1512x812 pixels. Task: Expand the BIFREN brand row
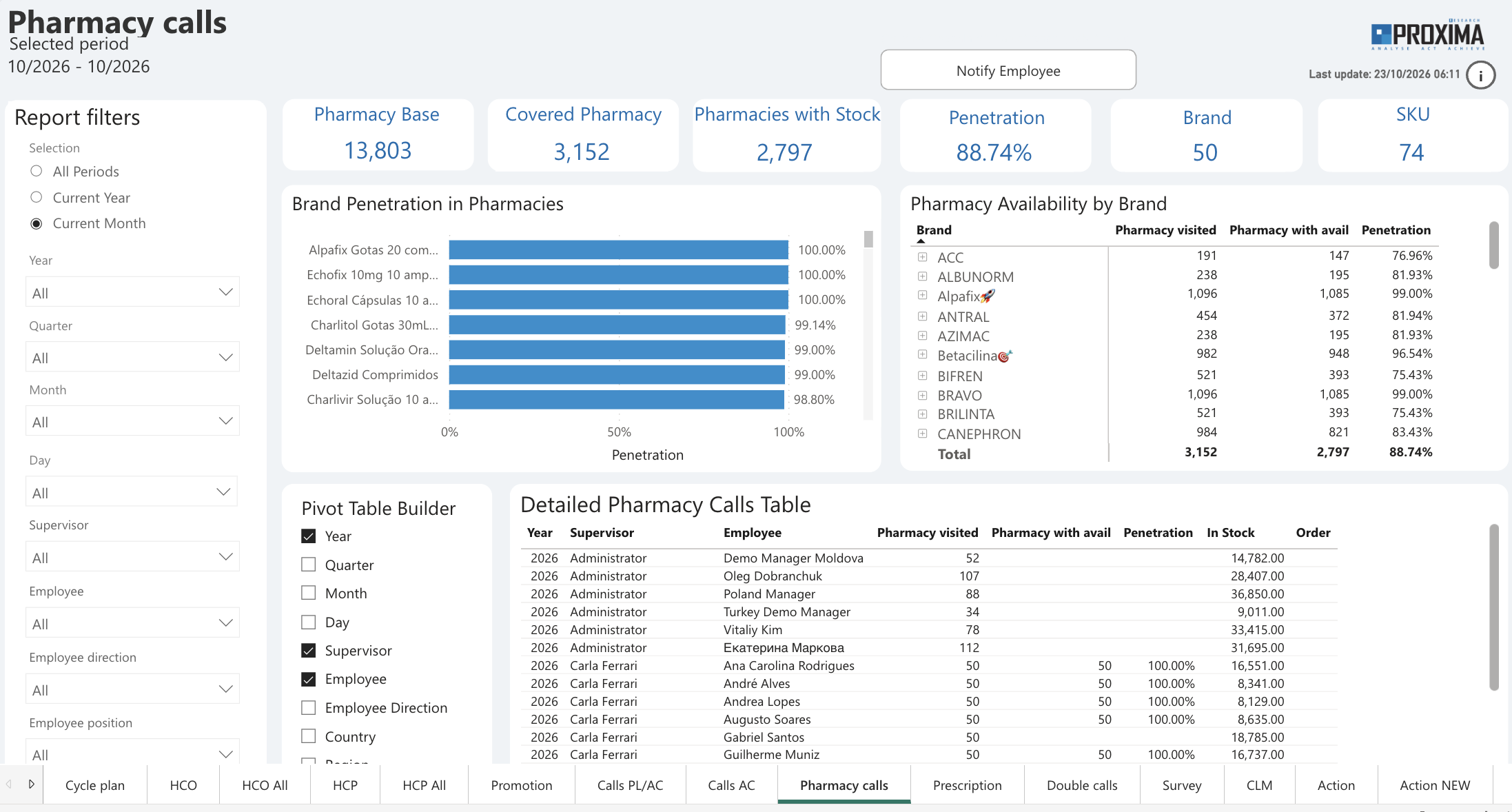pyautogui.click(x=922, y=376)
